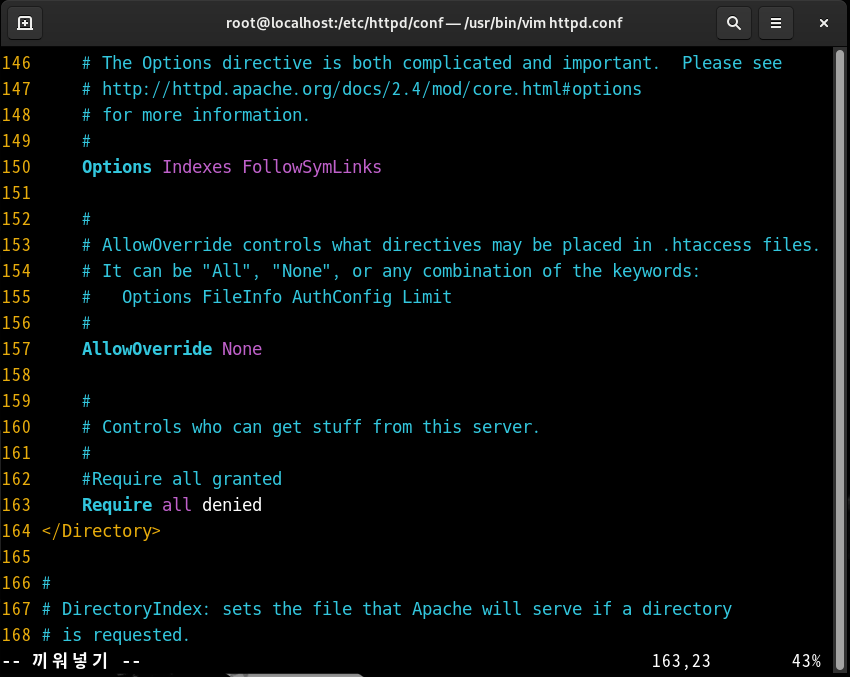The width and height of the screenshot is (850, 677).
Task: Click 'None' after AllowOverride
Action: coord(242,349)
